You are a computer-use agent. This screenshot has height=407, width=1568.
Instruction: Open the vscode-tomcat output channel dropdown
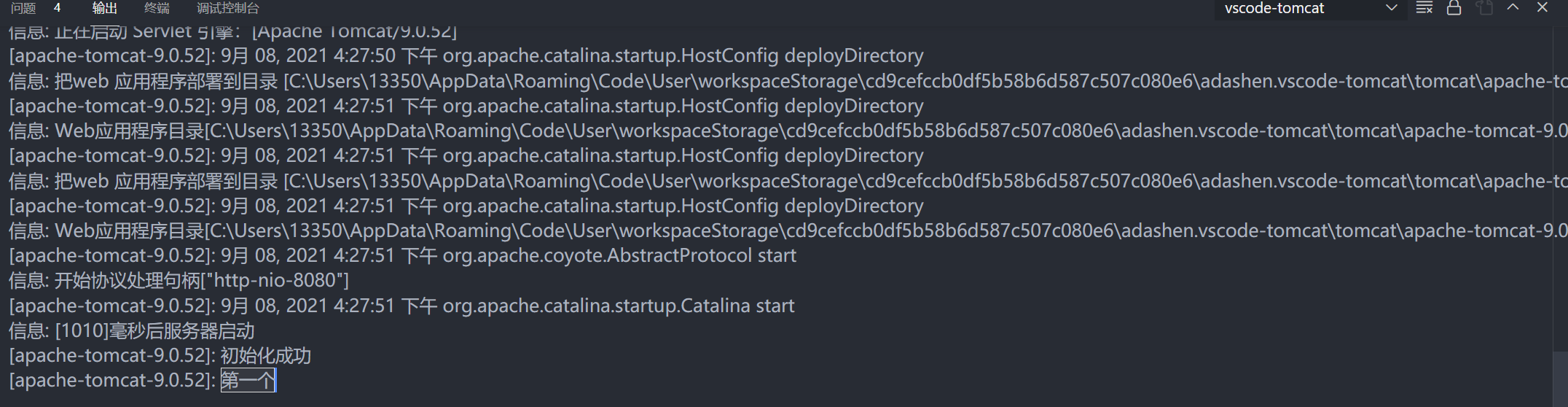(1309, 9)
